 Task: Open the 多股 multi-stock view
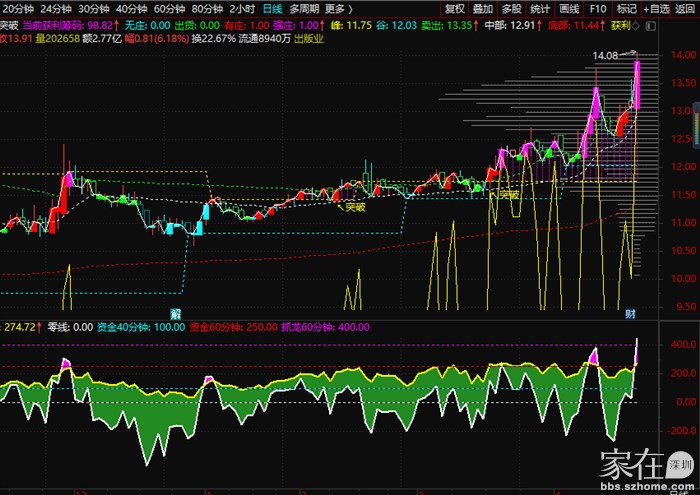tap(510, 7)
